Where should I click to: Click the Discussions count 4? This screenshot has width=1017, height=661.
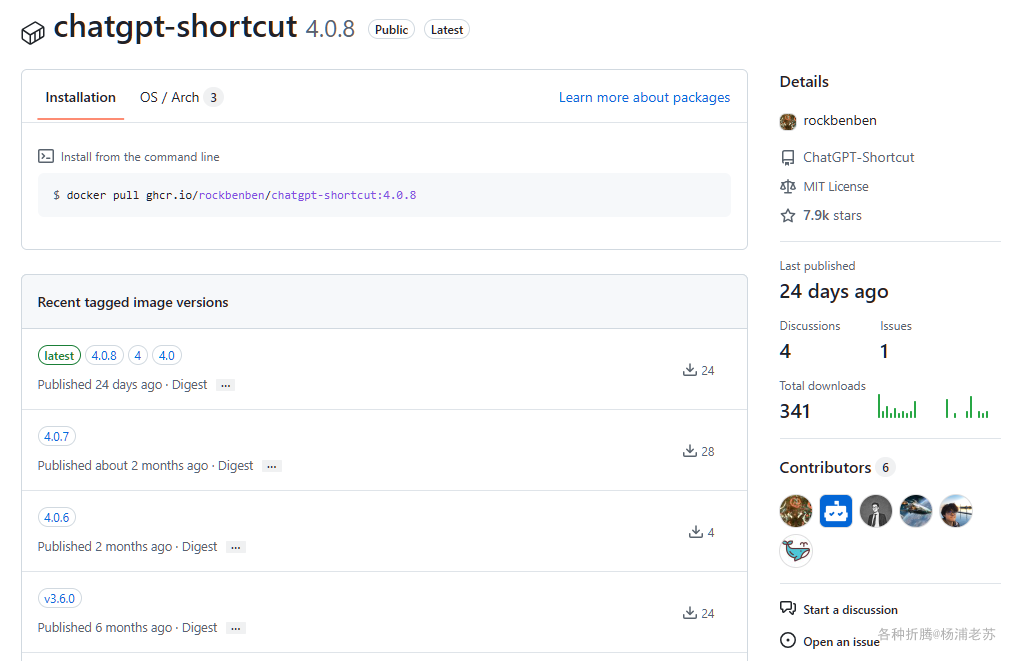click(x=785, y=351)
